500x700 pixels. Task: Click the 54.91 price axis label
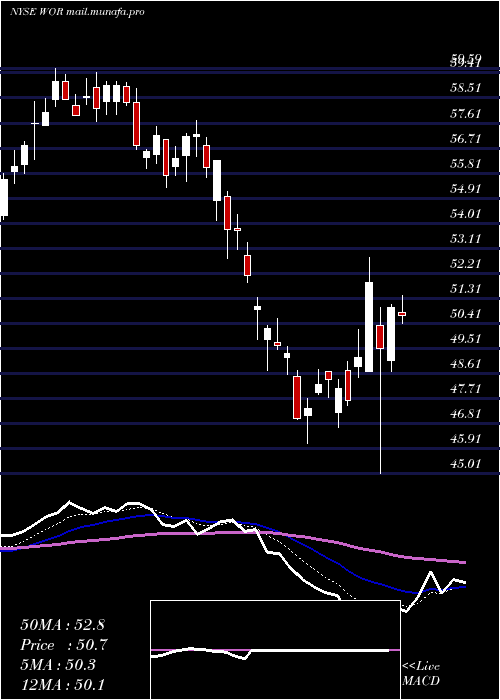(466, 188)
